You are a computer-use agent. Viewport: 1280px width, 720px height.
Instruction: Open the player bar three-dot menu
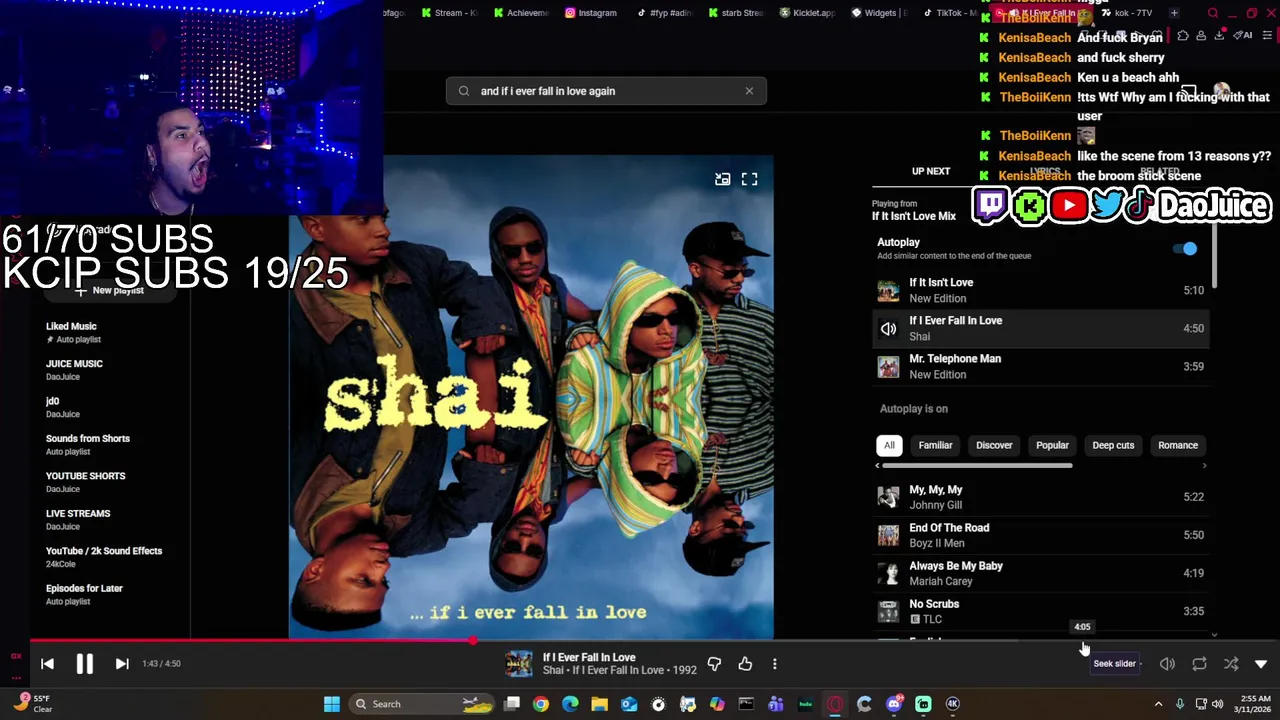click(x=774, y=664)
